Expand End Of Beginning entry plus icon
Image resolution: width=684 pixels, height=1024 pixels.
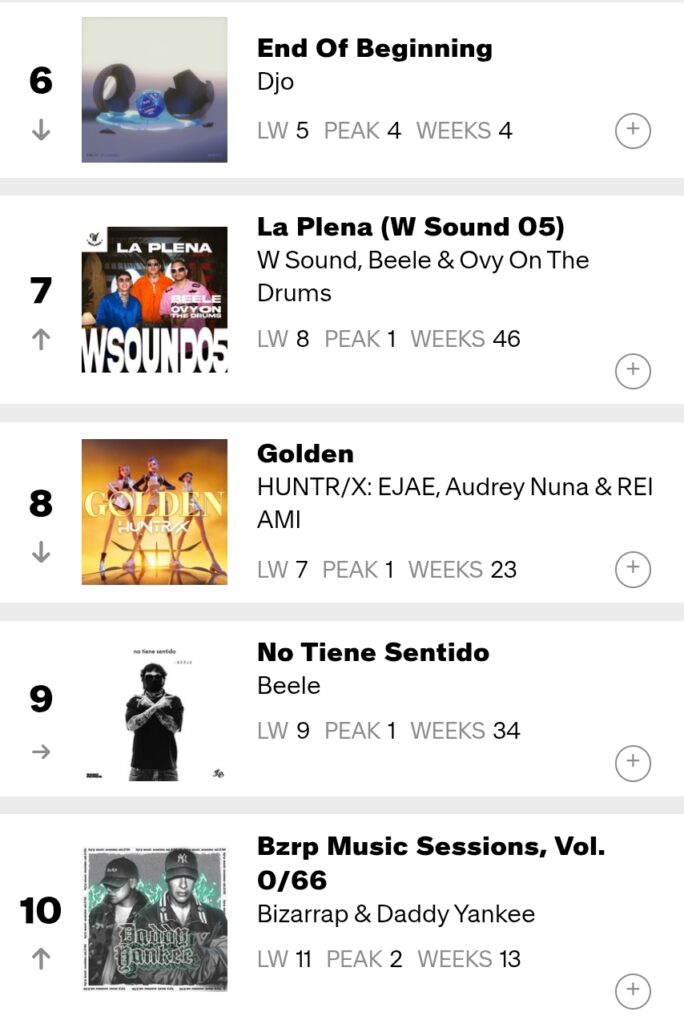632,130
